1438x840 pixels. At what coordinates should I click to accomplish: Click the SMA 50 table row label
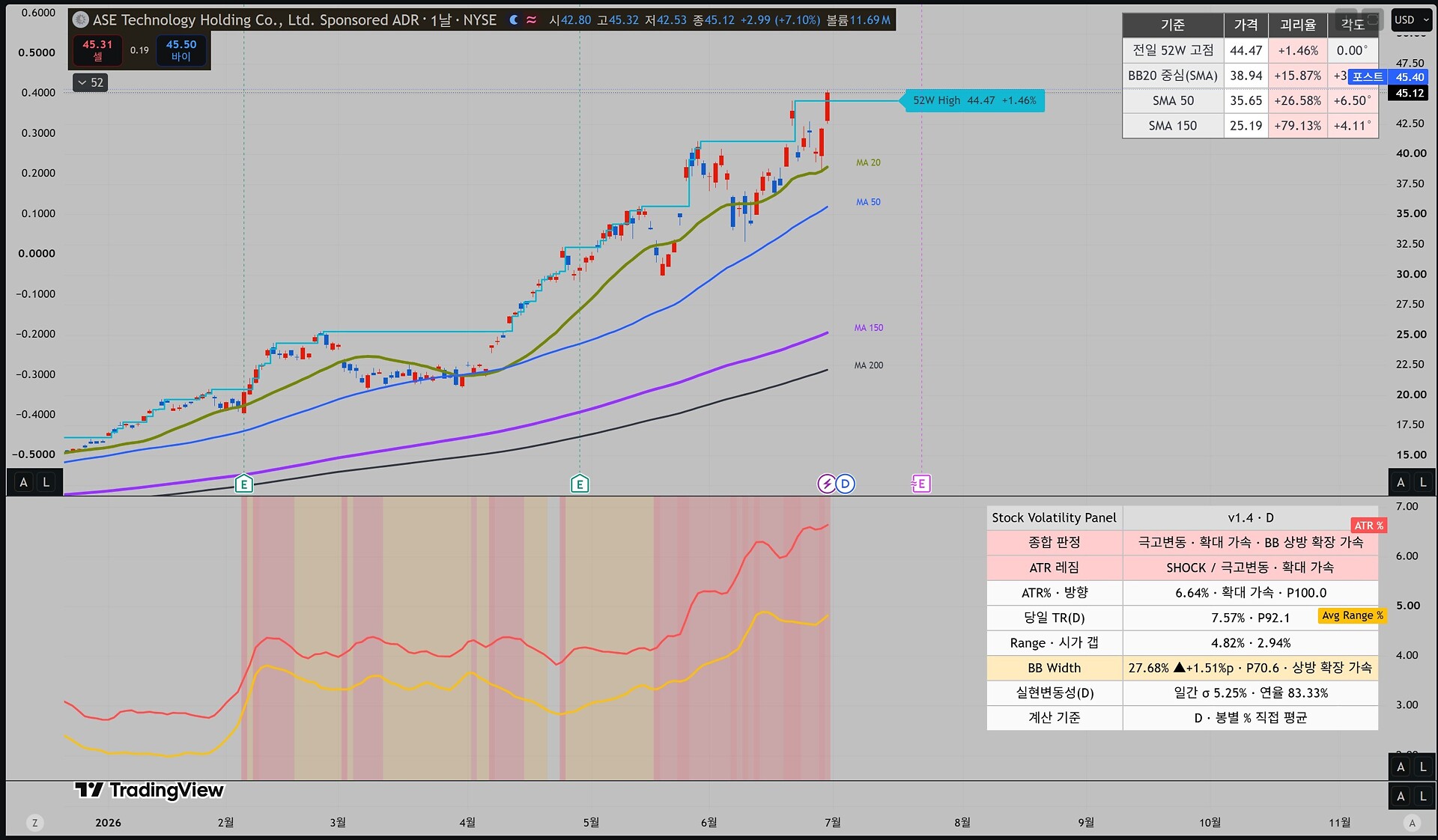1173,101
